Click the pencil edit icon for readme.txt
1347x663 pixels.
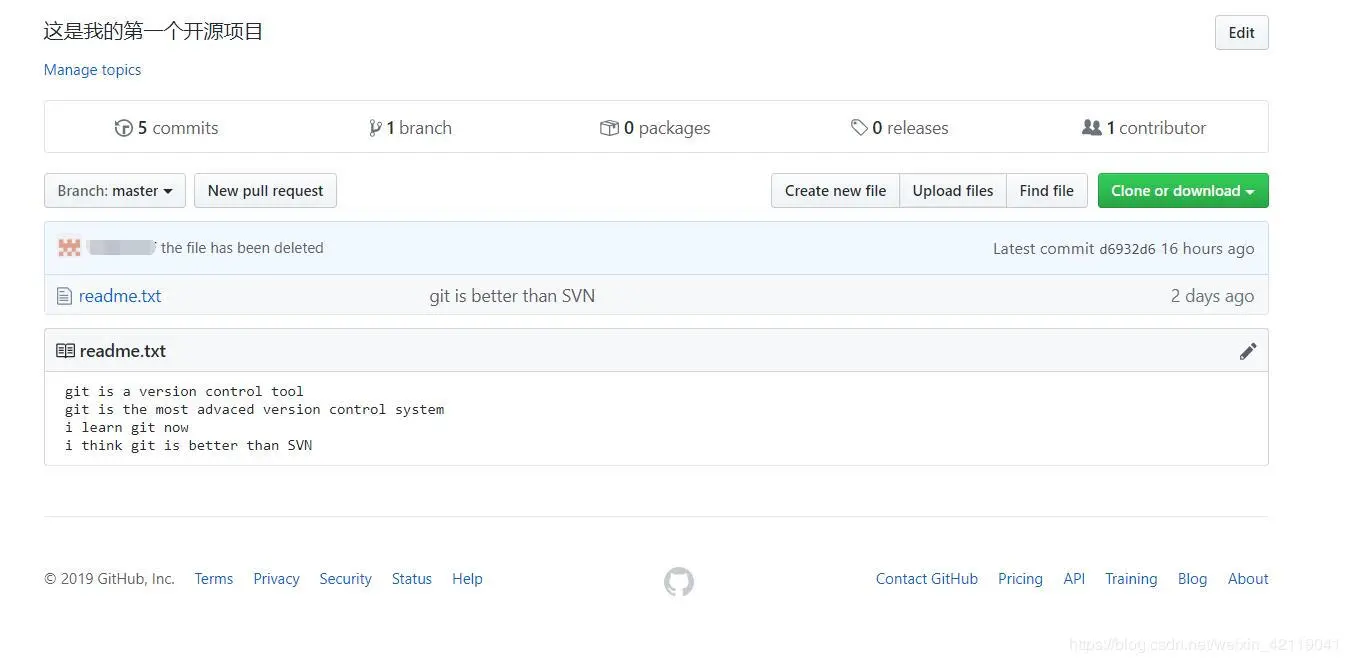click(x=1247, y=351)
